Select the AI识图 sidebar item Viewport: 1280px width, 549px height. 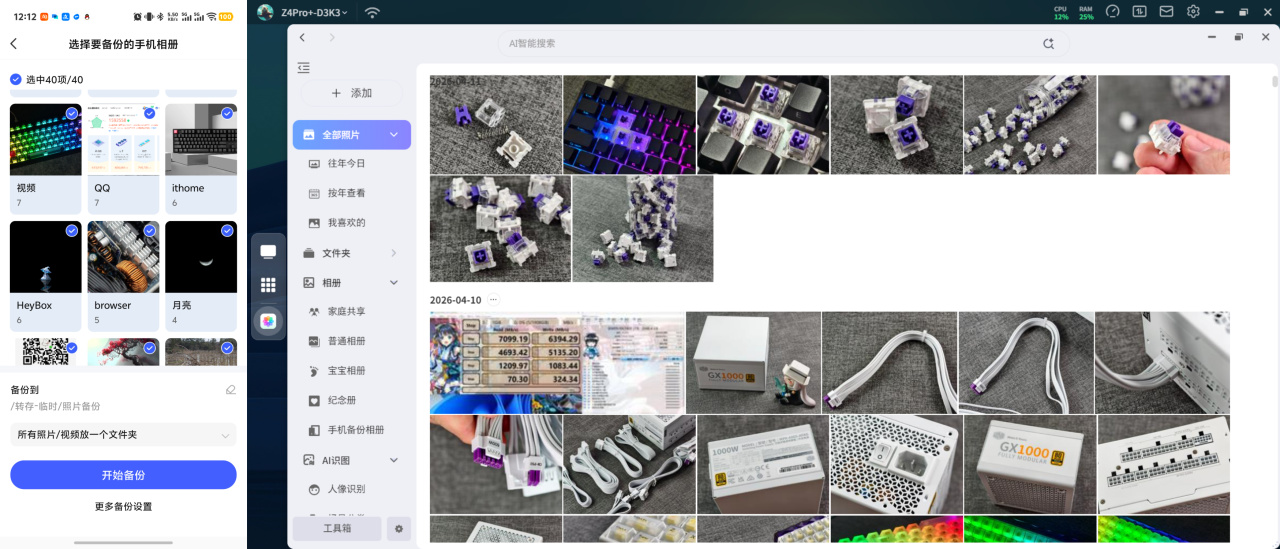coord(351,460)
